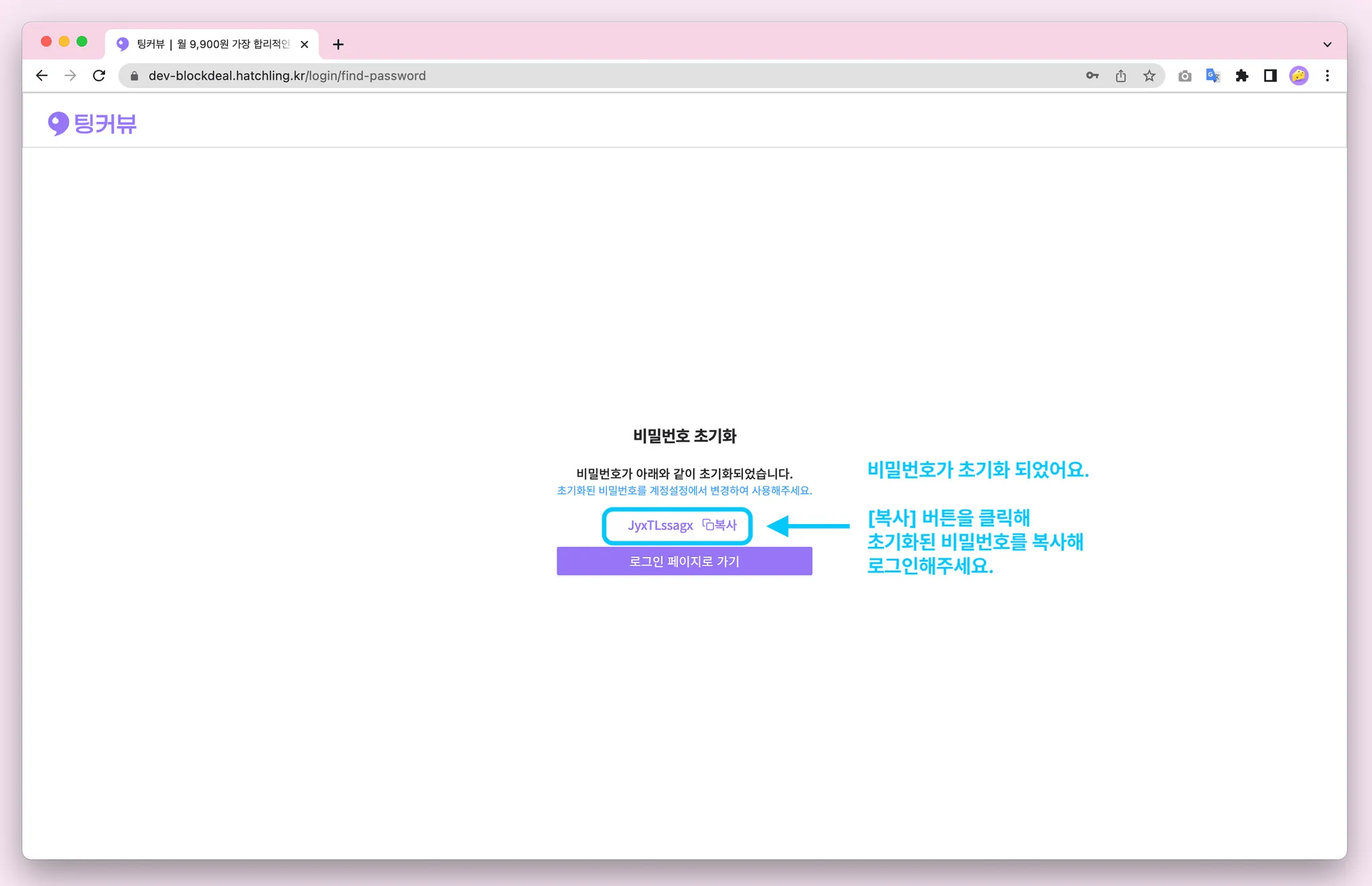Open the saved passwords key icon
Image resolution: width=1372 pixels, height=886 pixels.
pos(1092,76)
